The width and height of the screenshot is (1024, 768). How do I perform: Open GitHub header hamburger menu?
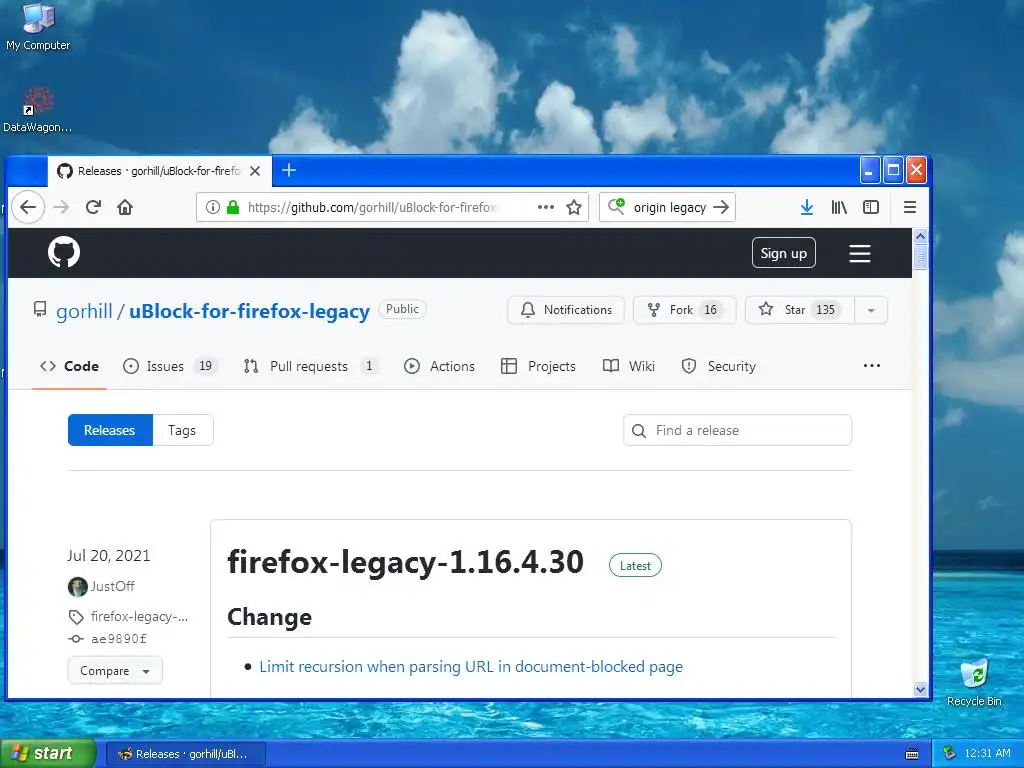pyautogui.click(x=859, y=253)
